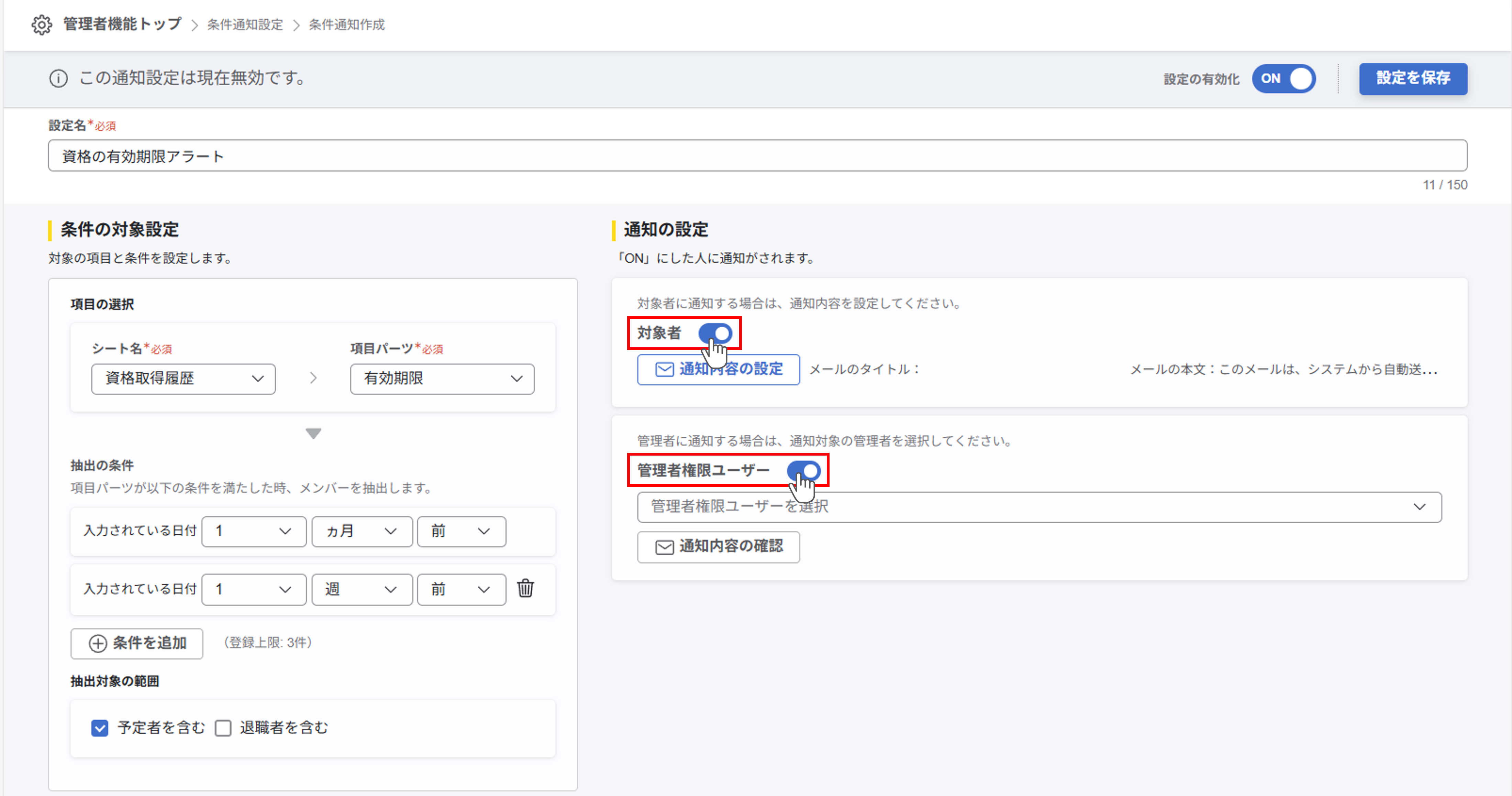Click the gear icon in the breadcrumb
The height and width of the screenshot is (796, 1512).
point(42,25)
